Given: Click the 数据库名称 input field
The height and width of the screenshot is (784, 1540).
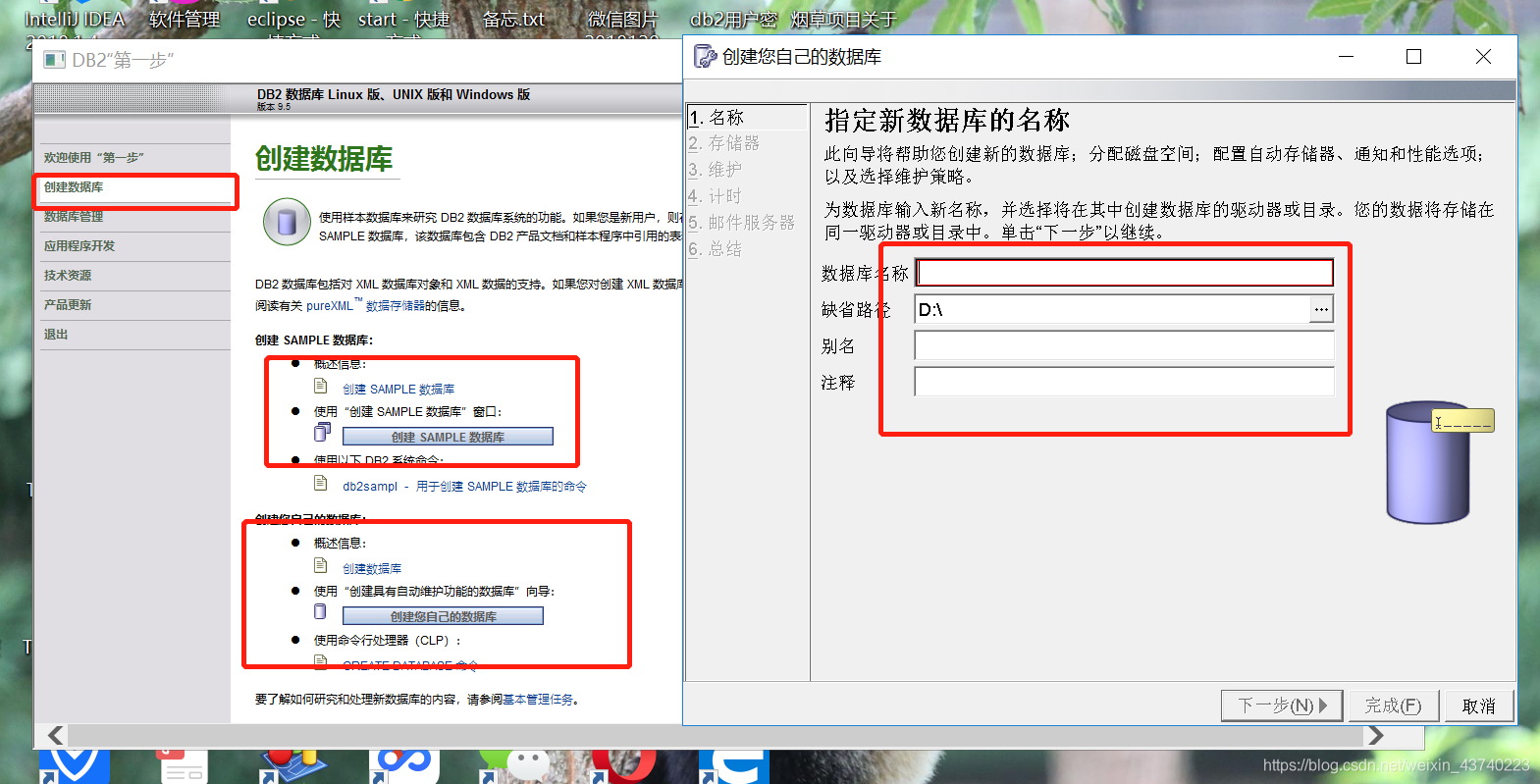Looking at the screenshot, I should click(1125, 273).
